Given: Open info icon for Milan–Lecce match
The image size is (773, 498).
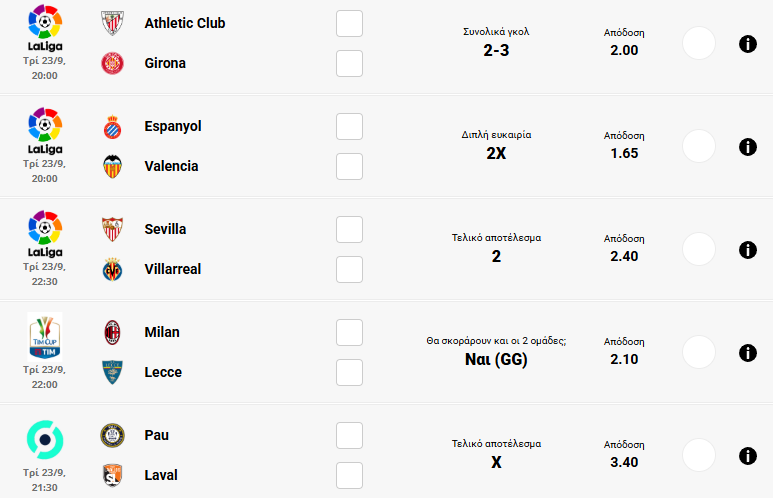Looking at the screenshot, I should click(747, 353).
